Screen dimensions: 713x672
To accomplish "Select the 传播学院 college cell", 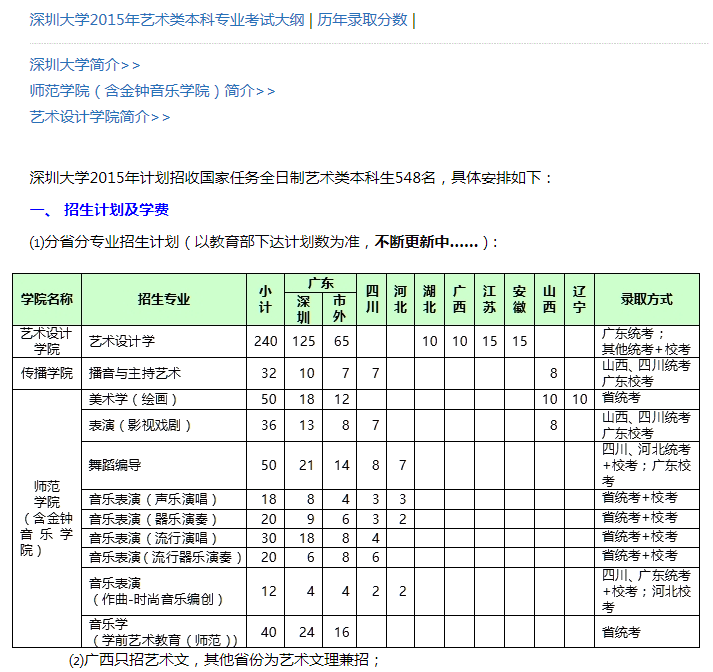I will coord(47,373).
